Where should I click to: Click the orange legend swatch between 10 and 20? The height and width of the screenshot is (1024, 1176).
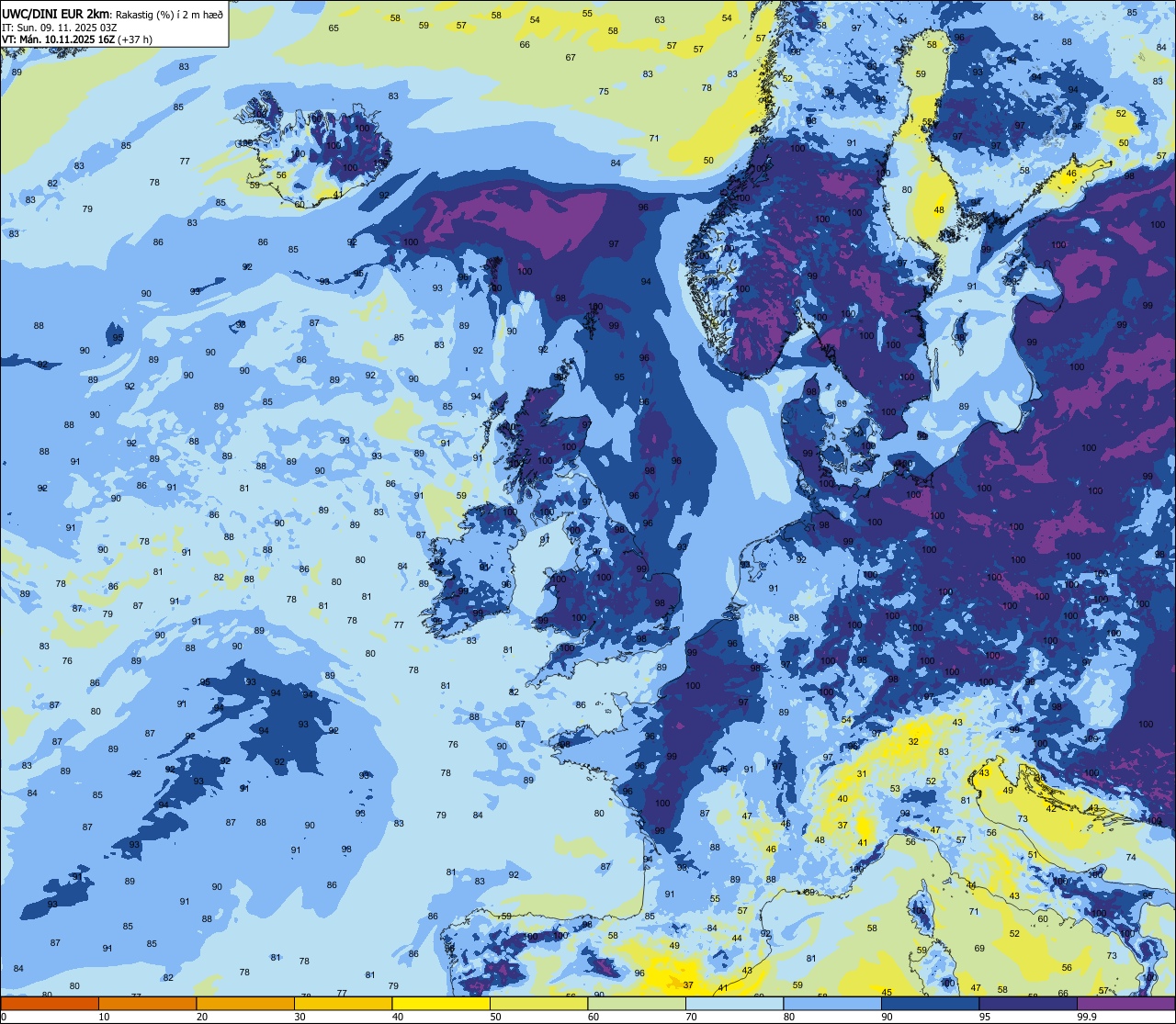pyautogui.click(x=147, y=1003)
